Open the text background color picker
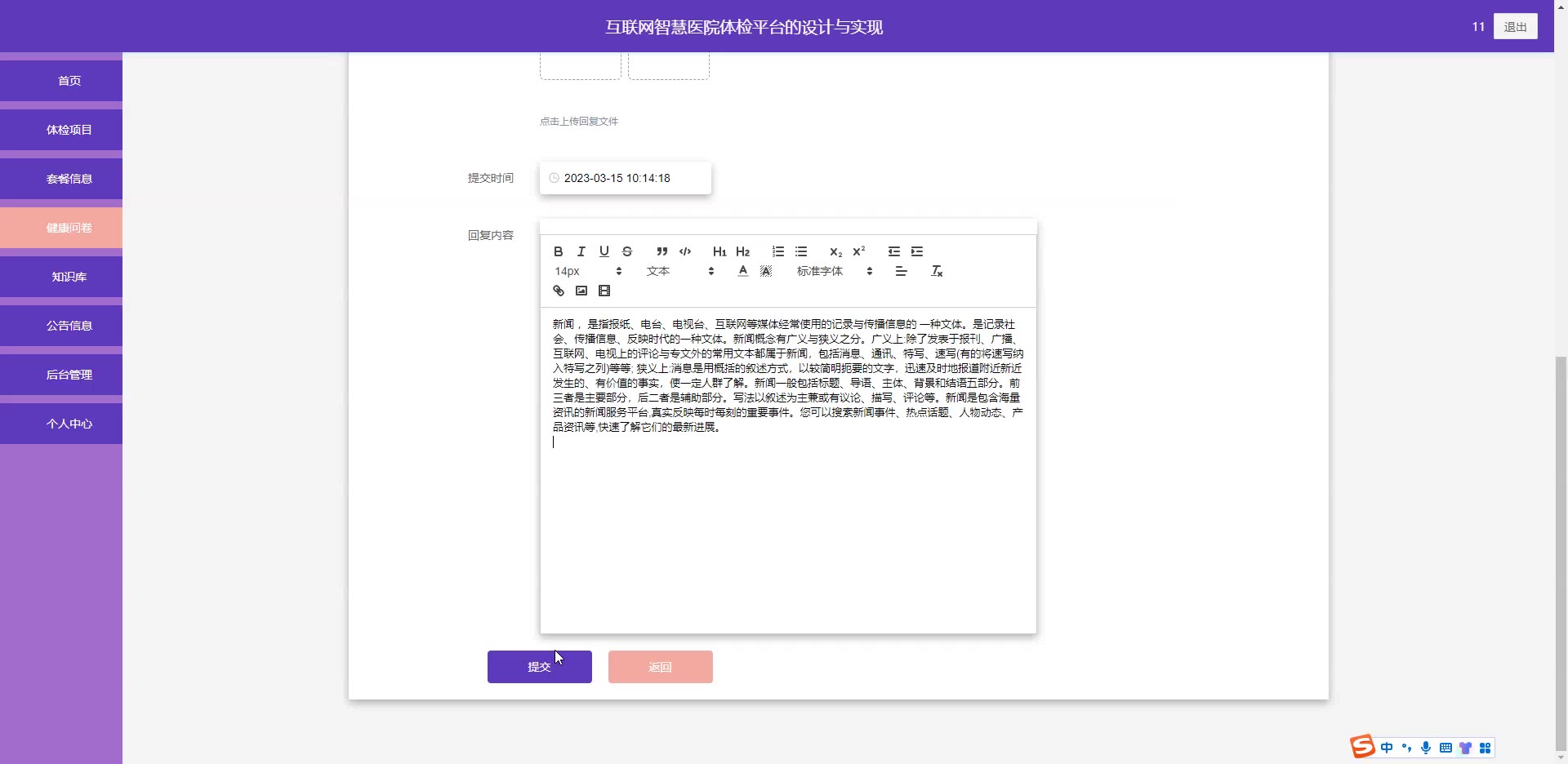The height and width of the screenshot is (764, 1568). [x=765, y=271]
